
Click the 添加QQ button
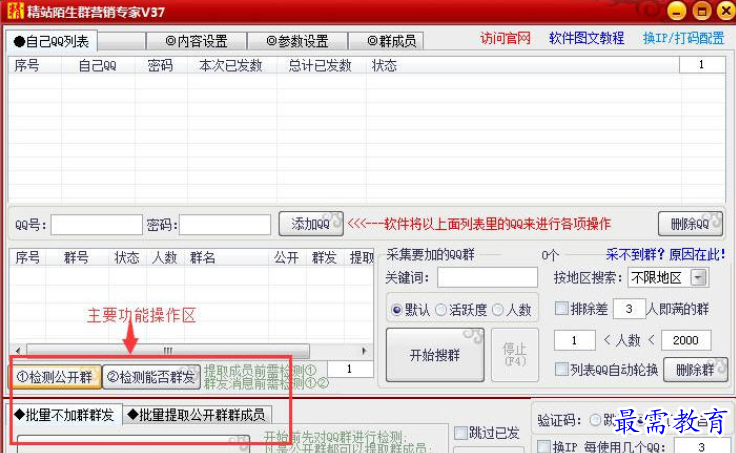(x=311, y=224)
